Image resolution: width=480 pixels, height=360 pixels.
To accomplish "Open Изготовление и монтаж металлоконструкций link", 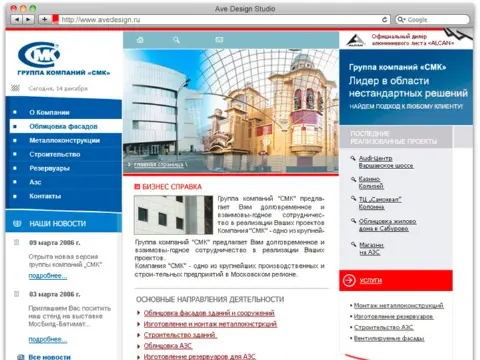I will click(x=210, y=324).
